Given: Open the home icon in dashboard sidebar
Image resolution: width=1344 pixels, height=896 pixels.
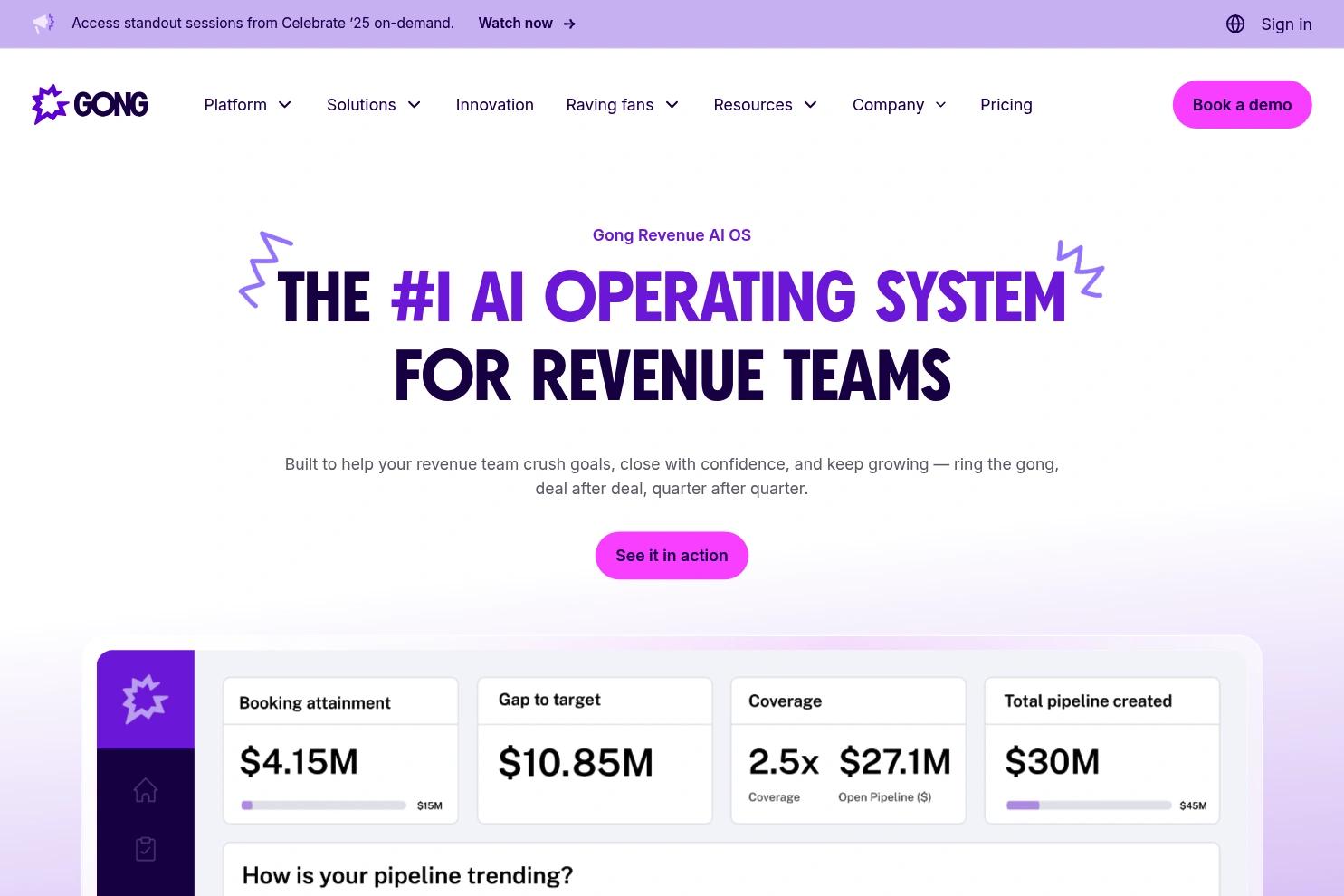Looking at the screenshot, I should pyautogui.click(x=146, y=790).
